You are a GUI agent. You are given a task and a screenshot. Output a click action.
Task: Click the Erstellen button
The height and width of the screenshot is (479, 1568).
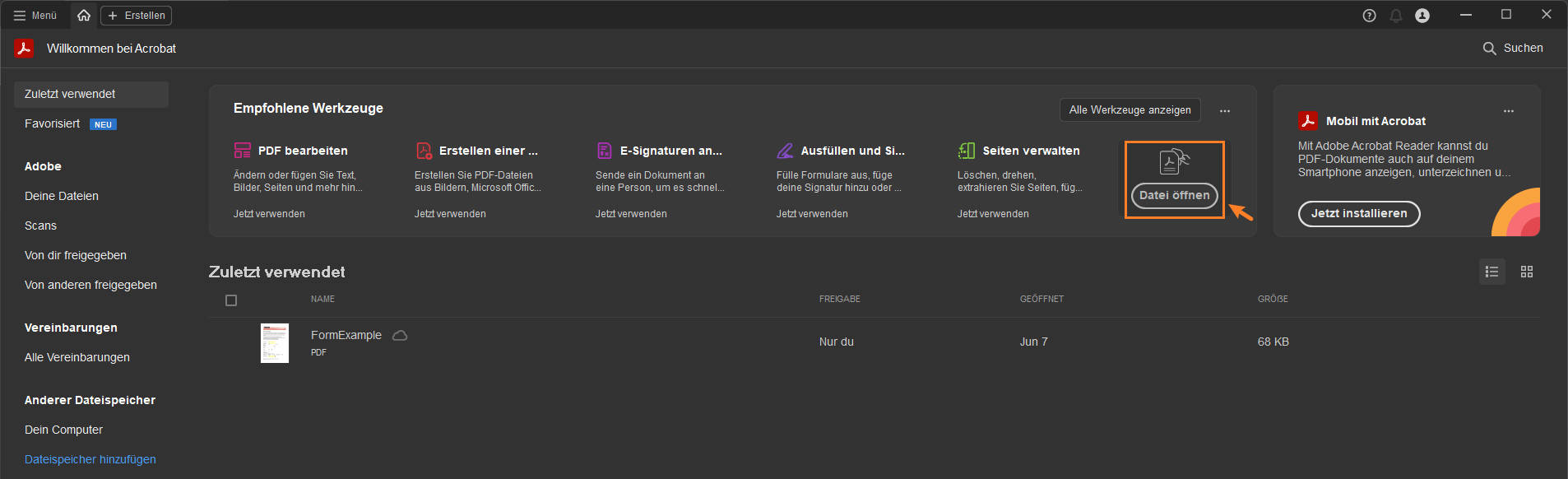coord(136,16)
